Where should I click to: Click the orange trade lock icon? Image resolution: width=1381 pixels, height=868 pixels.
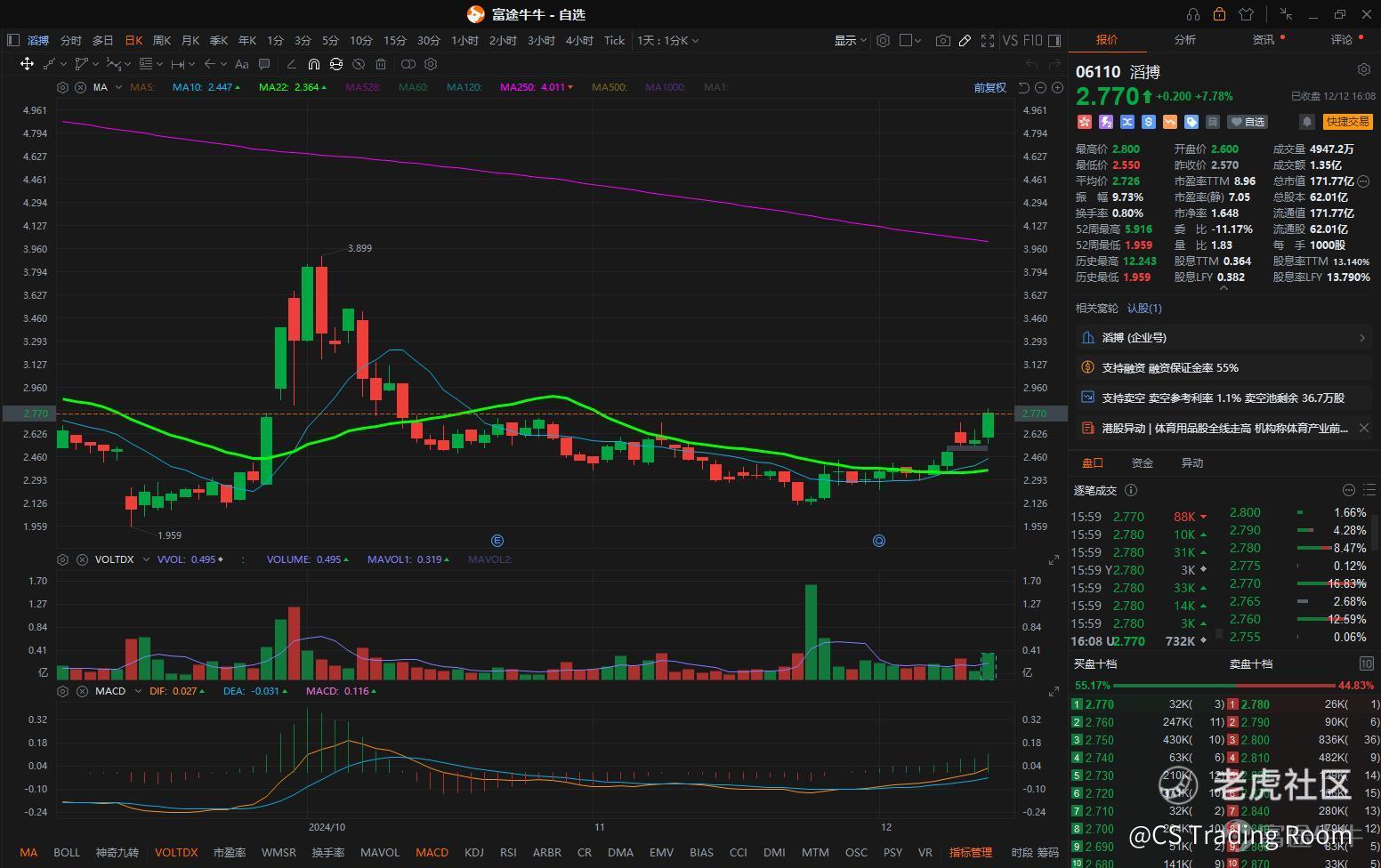[x=1219, y=14]
